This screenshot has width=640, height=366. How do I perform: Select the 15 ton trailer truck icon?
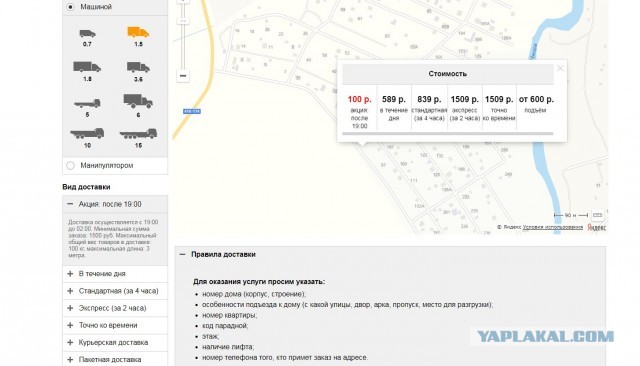tap(138, 133)
